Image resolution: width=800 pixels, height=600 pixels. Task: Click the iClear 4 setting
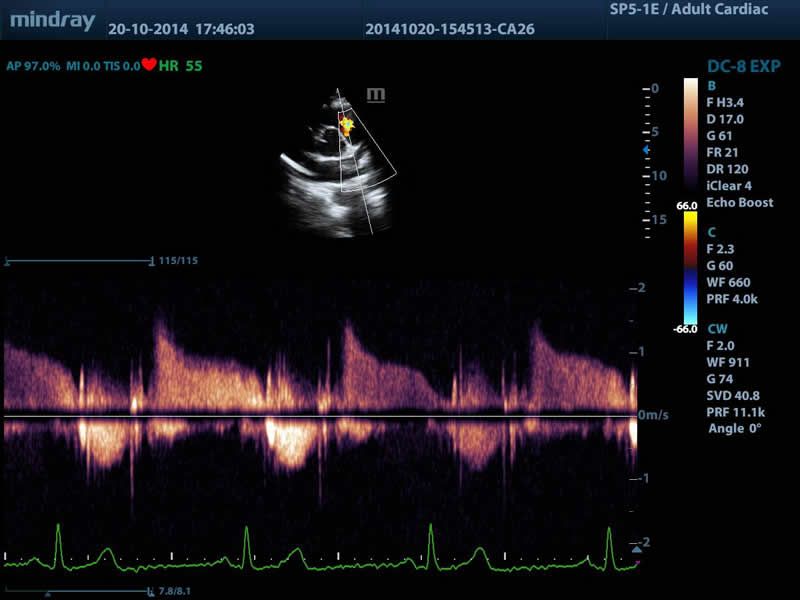click(729, 186)
